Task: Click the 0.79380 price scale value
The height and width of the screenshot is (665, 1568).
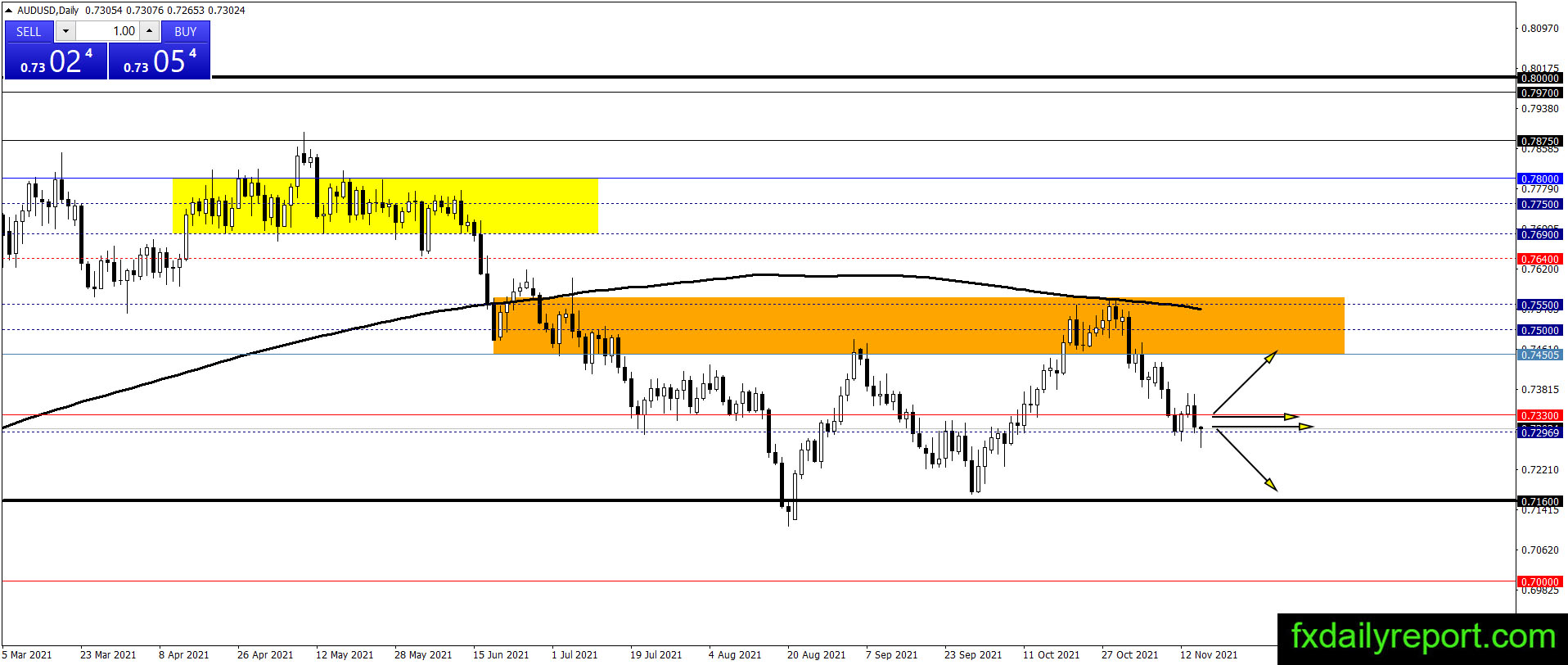Action: click(1539, 109)
